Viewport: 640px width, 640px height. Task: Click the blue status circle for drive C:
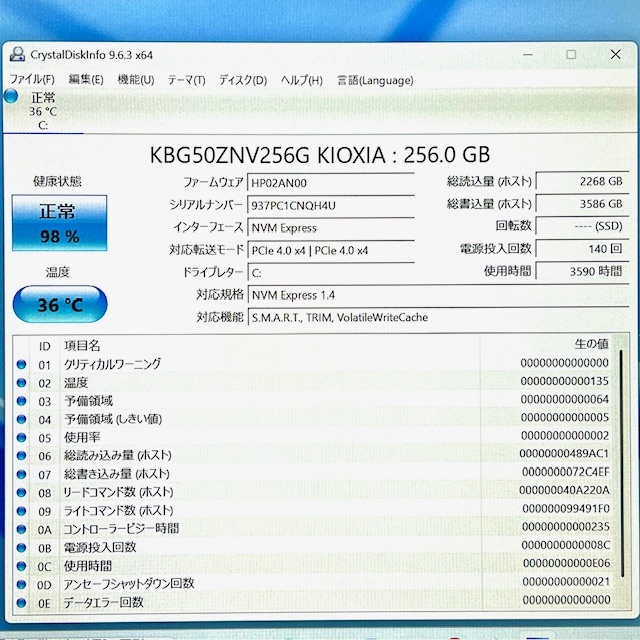click(x=11, y=96)
